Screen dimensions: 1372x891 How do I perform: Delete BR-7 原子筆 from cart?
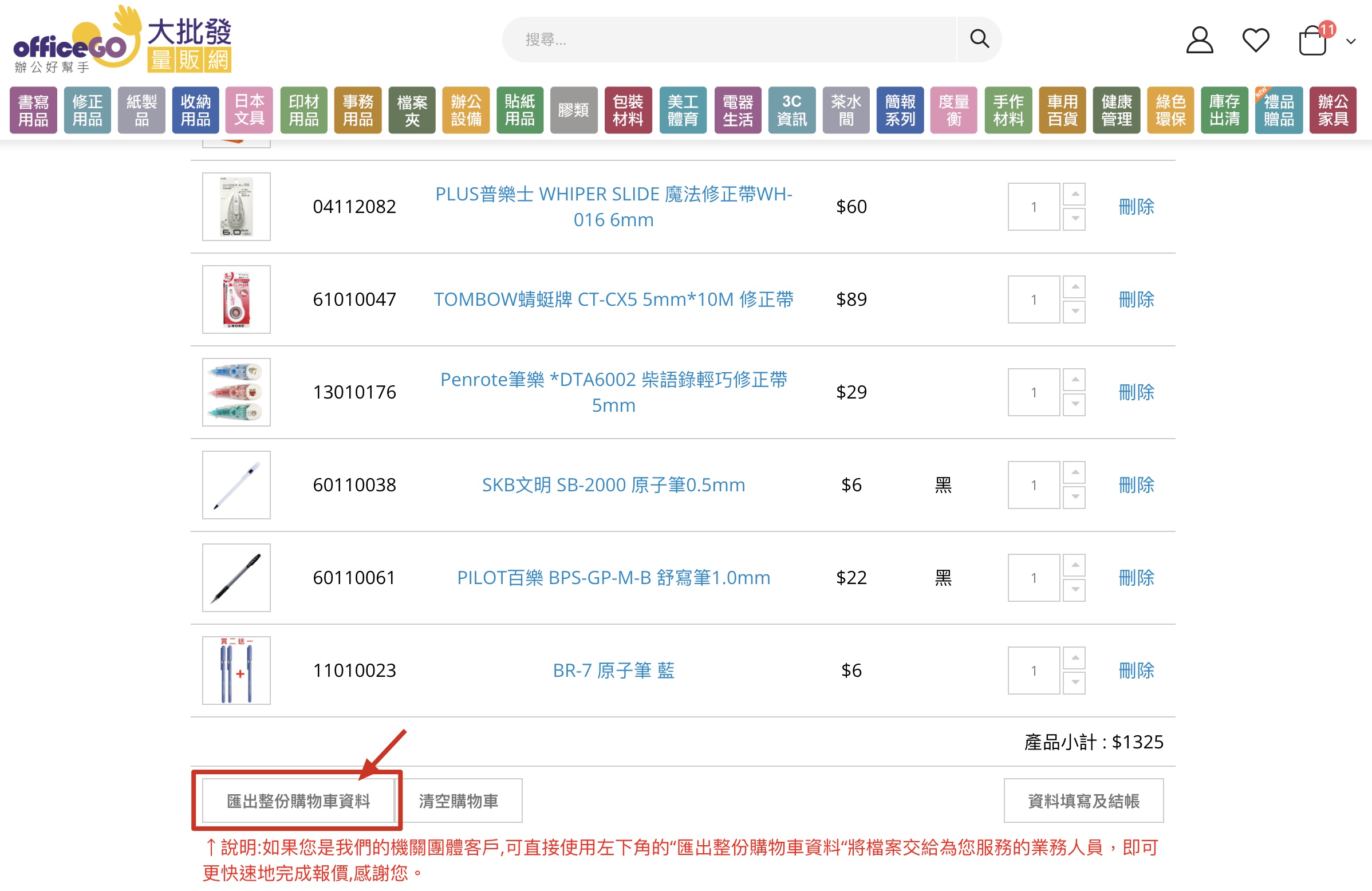tap(1136, 671)
